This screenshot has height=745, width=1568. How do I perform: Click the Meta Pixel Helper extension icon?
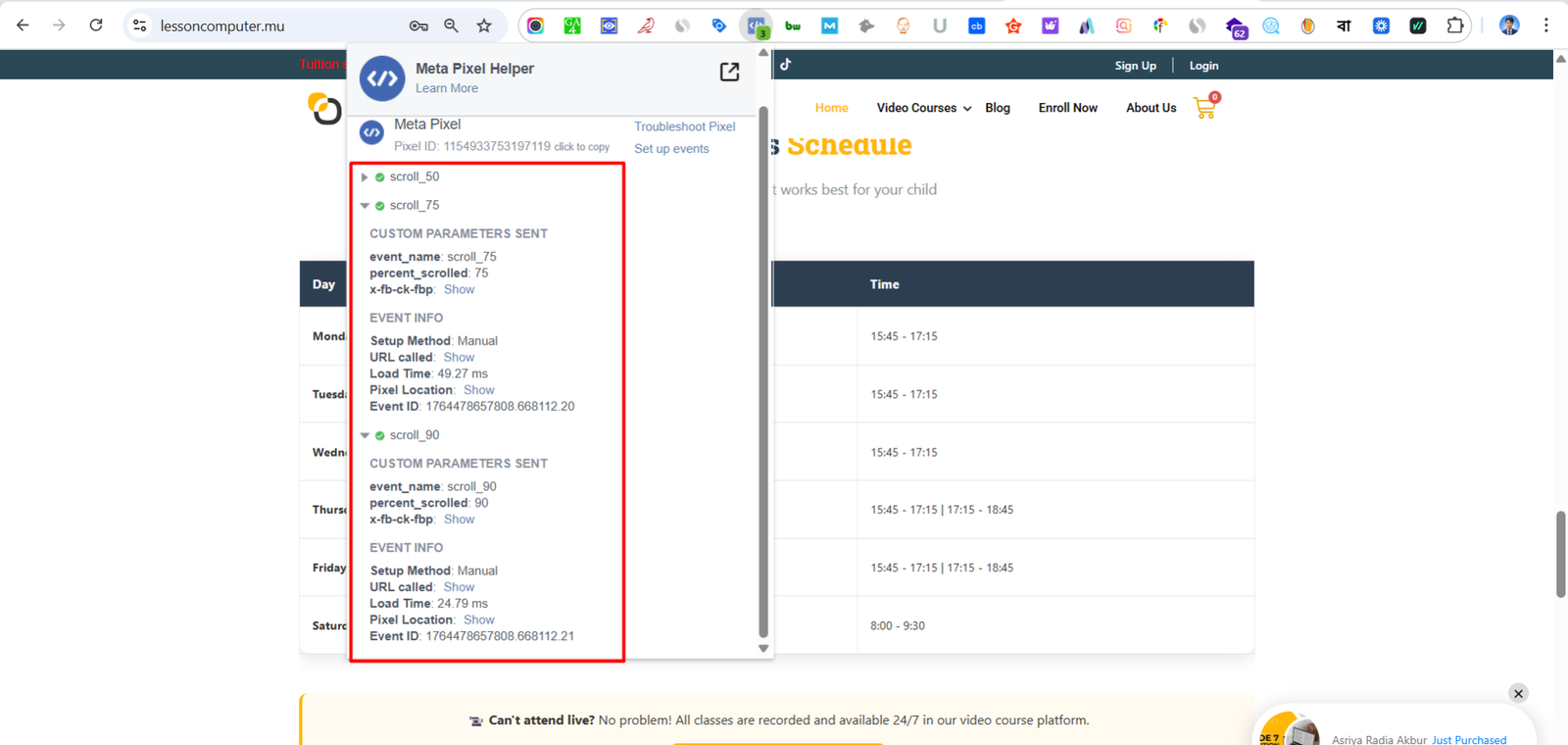(756, 25)
